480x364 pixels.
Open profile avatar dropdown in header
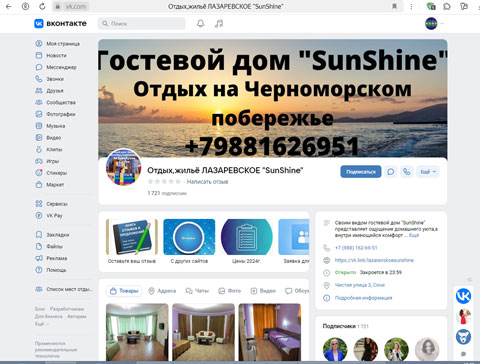coord(434,23)
